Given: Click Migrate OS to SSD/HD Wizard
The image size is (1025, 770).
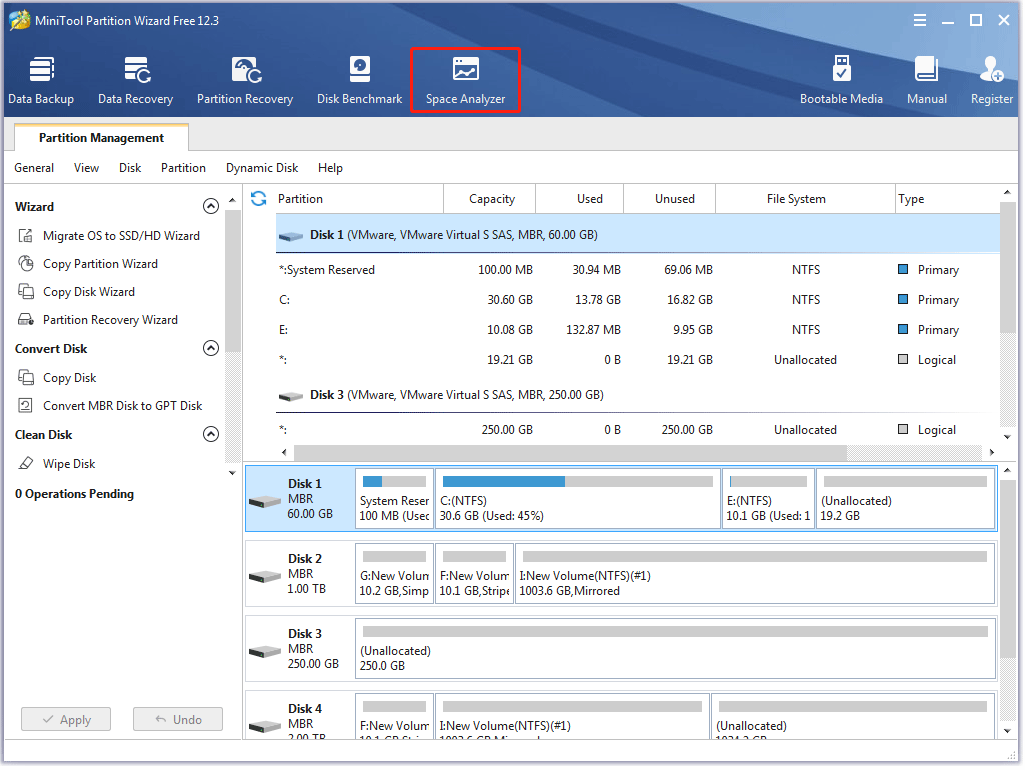Looking at the screenshot, I should click(x=121, y=236).
